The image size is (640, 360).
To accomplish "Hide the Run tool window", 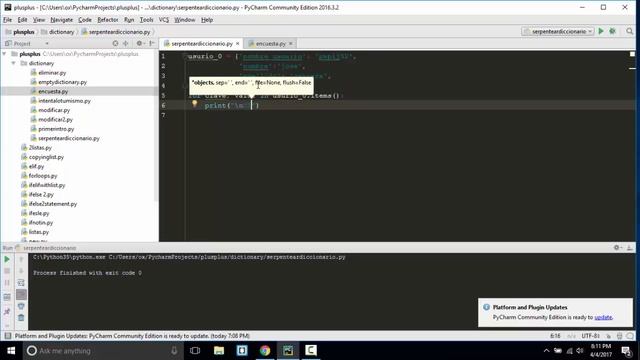I will pos(629,248).
